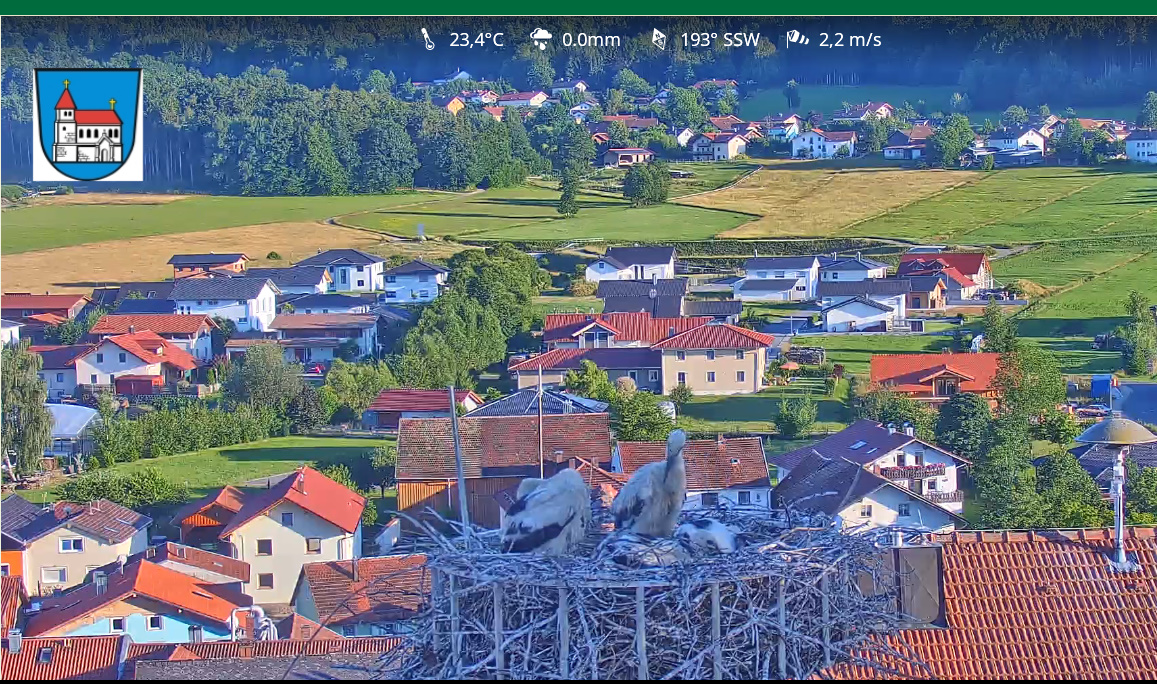The width and height of the screenshot is (1157, 684).
Task: Click the church coat of arms logo
Action: [x=88, y=125]
